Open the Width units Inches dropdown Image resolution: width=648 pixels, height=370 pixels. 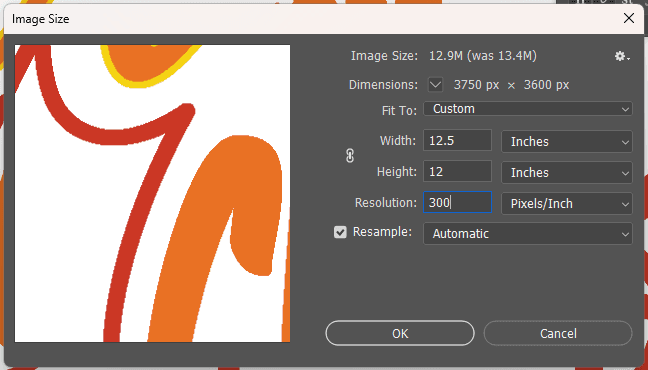(567, 141)
